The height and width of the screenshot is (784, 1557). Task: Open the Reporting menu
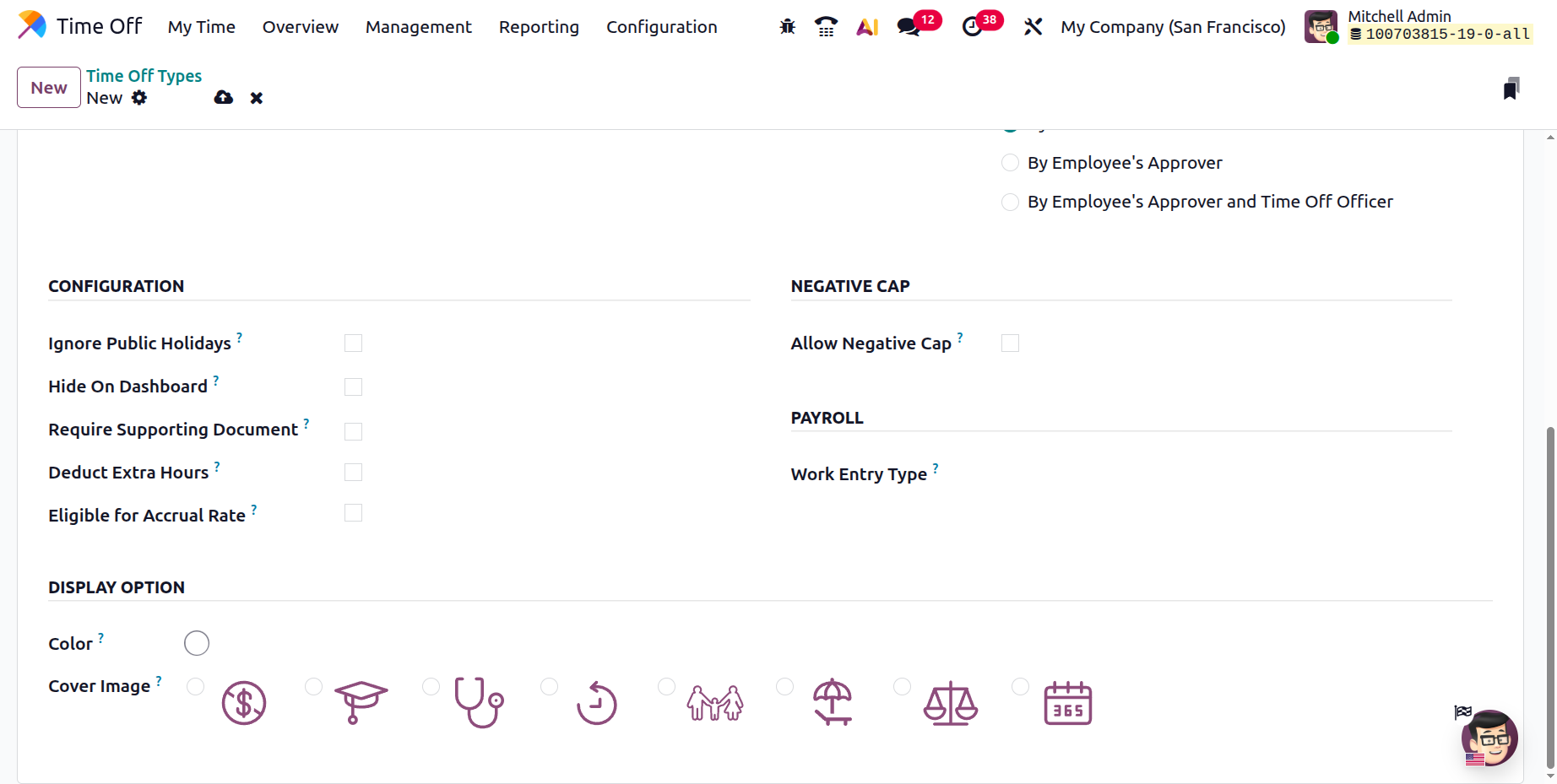(x=539, y=27)
